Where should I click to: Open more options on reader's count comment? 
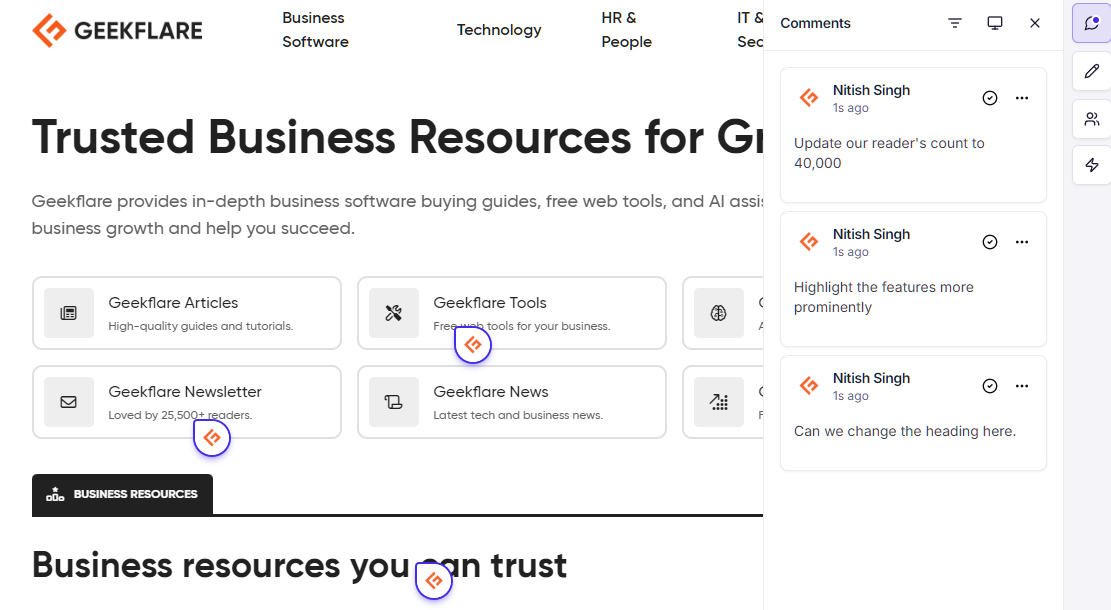(1022, 98)
